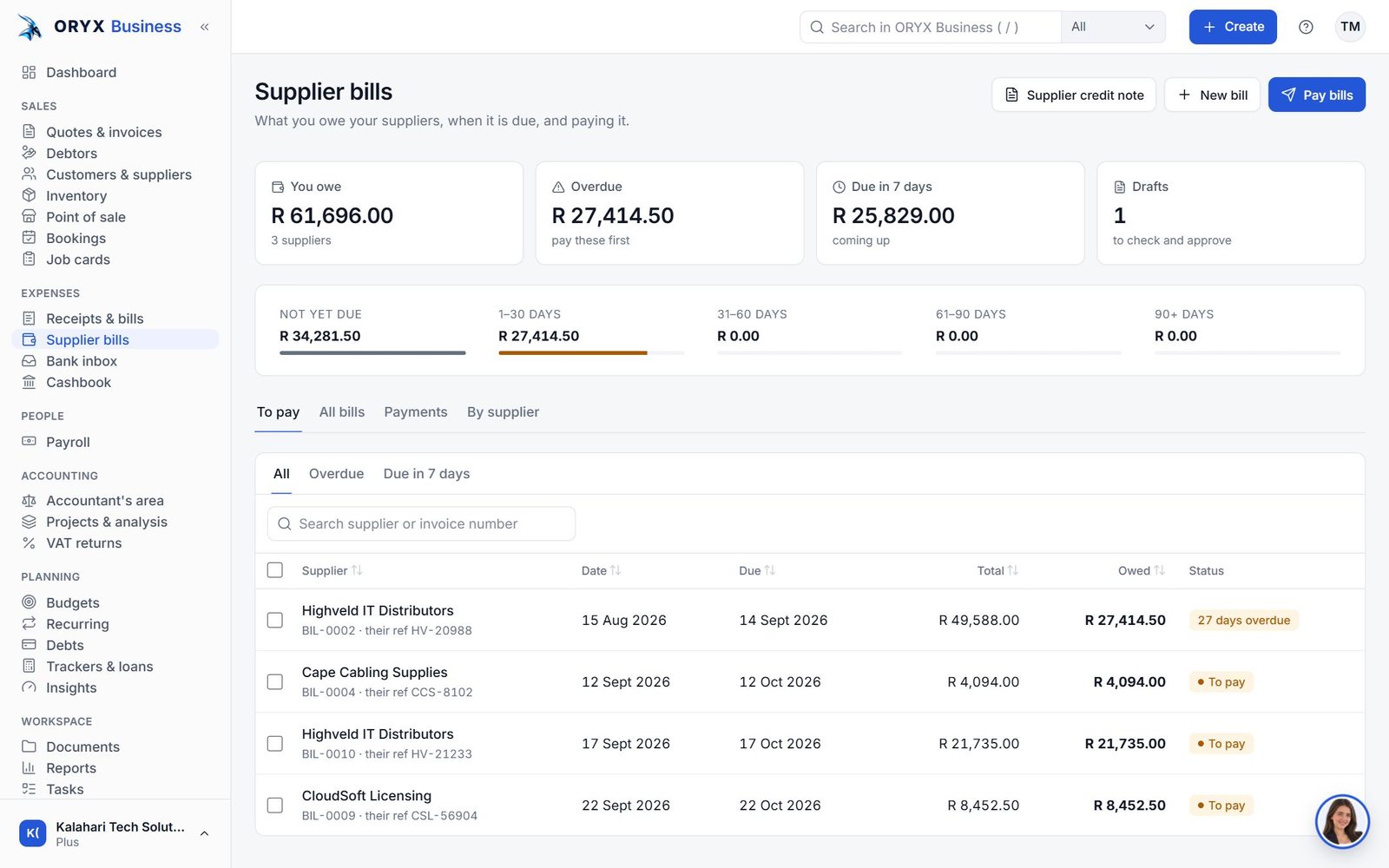Switch to the By supplier tab
Viewport: 1389px width, 868px height.
pyautogui.click(x=503, y=412)
